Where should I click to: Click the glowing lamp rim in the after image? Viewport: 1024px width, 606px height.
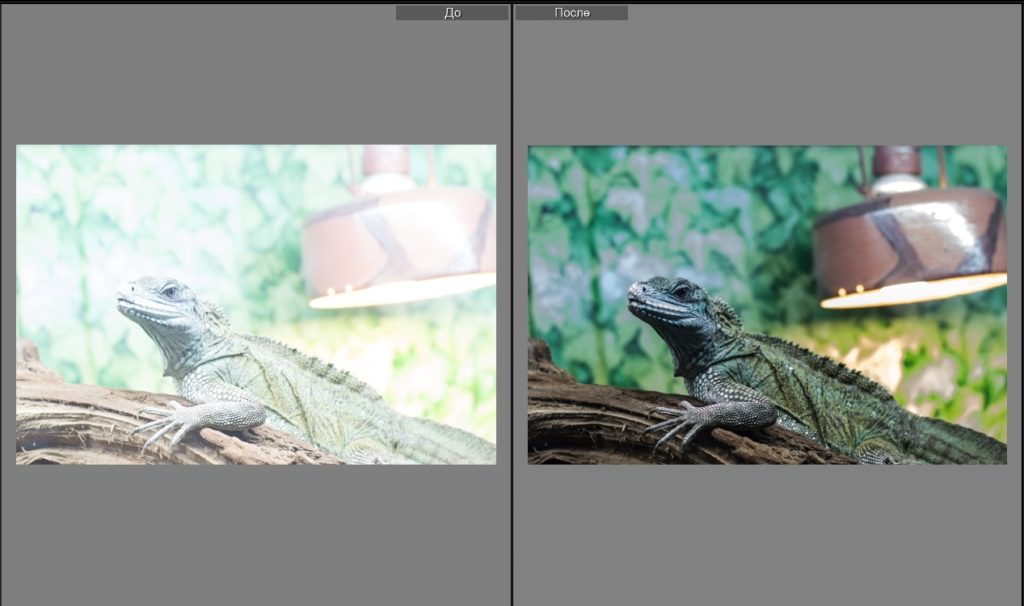coord(912,291)
